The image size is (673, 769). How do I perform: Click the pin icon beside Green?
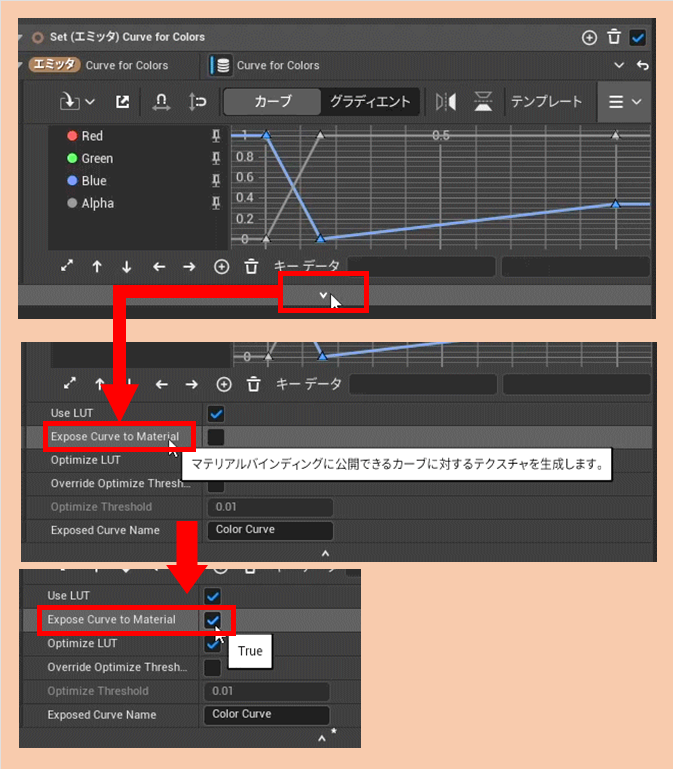[216, 158]
